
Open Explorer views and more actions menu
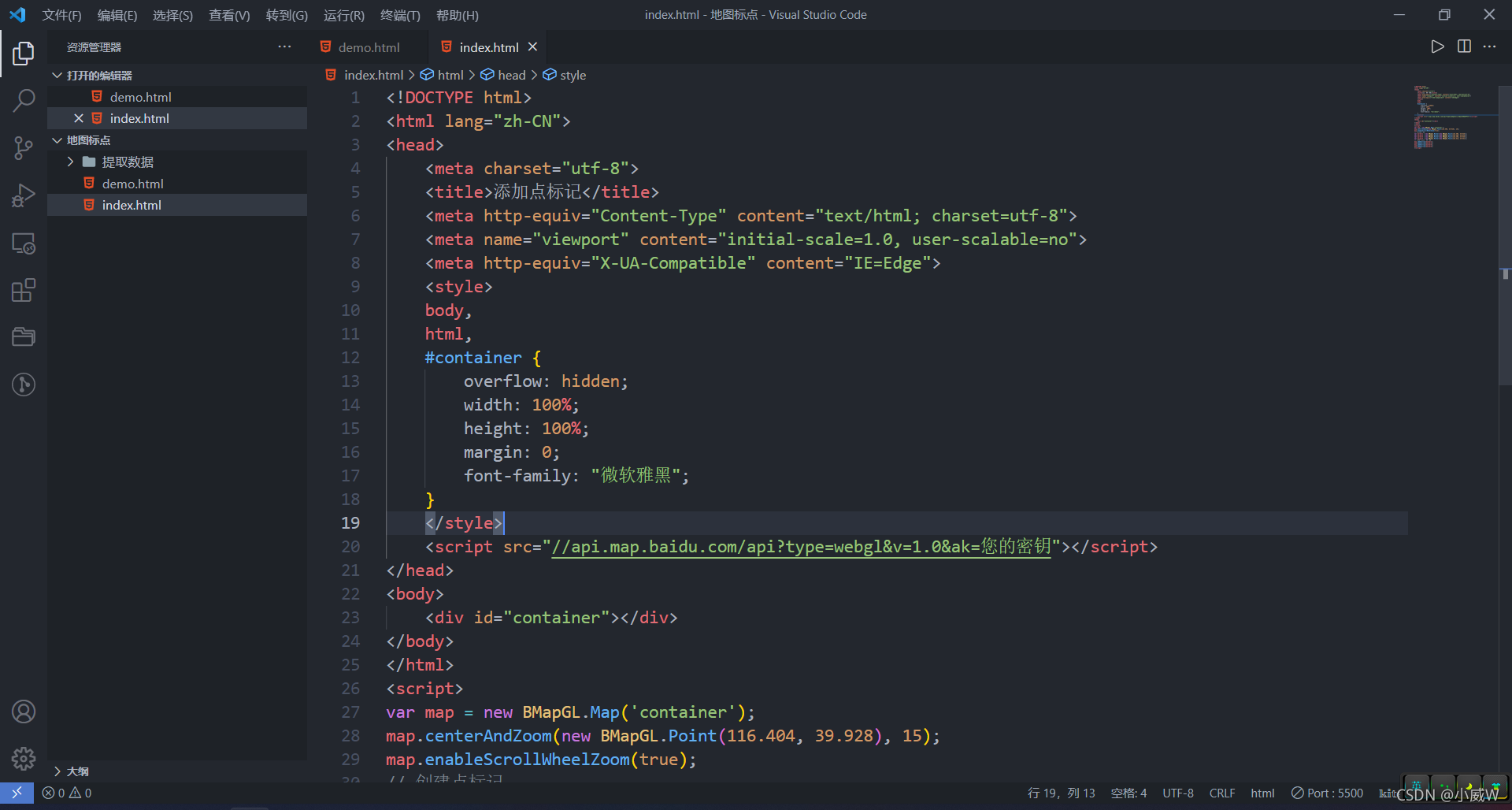[284, 46]
